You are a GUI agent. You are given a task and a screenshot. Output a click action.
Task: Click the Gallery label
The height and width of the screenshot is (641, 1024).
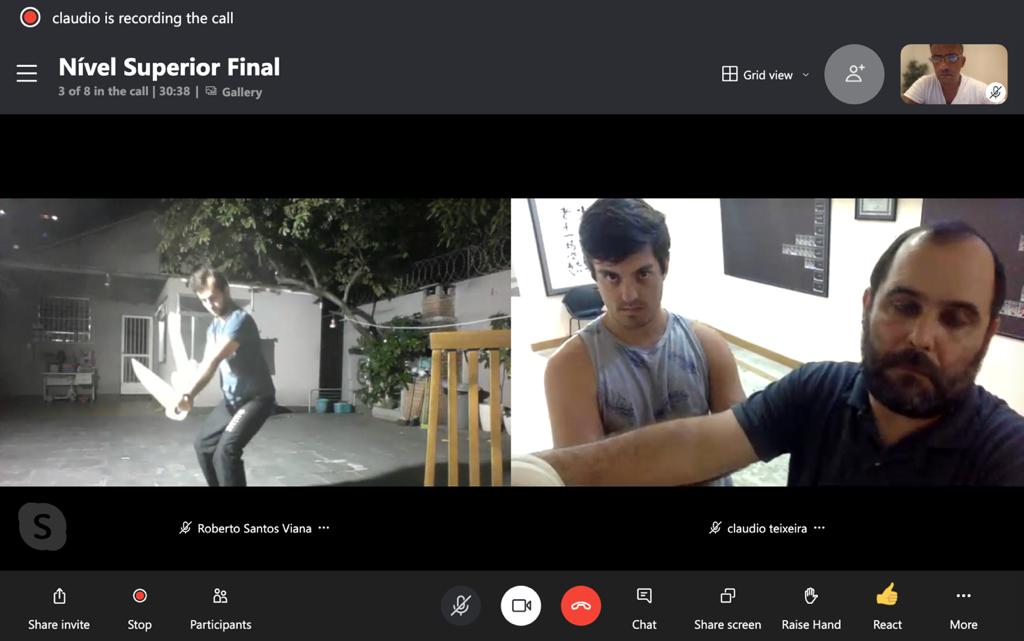coord(240,92)
